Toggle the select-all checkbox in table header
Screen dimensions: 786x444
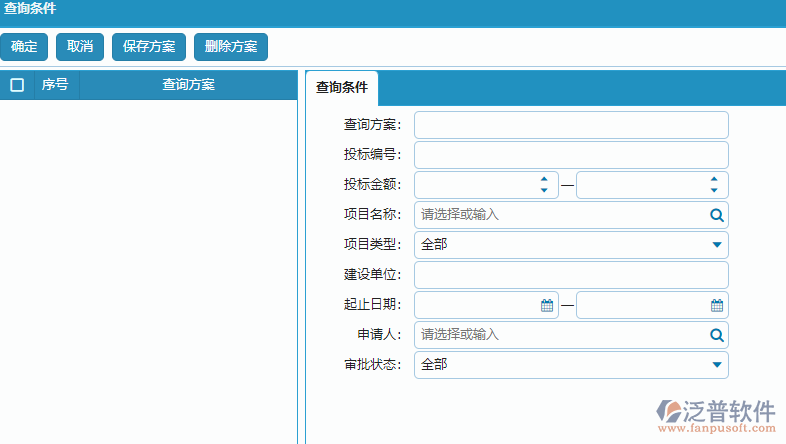[x=17, y=85]
